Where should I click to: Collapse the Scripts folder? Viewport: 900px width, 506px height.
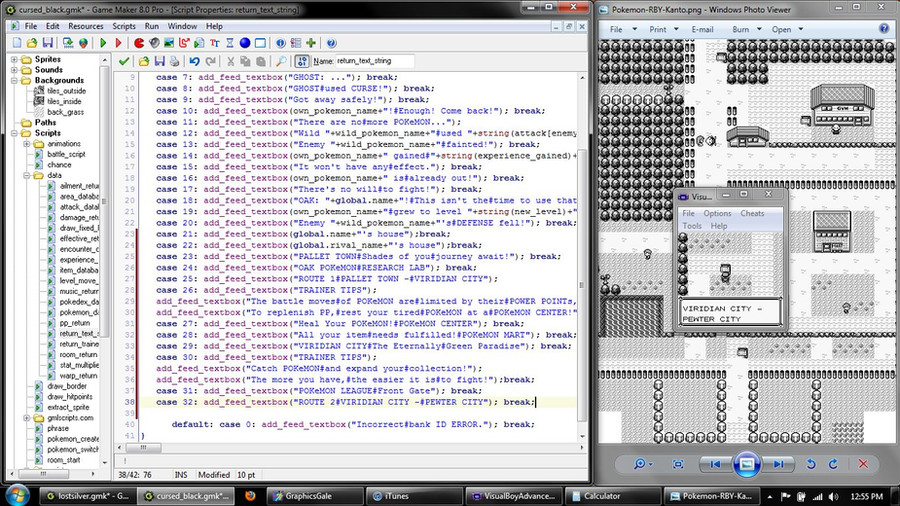pyautogui.click(x=14, y=133)
